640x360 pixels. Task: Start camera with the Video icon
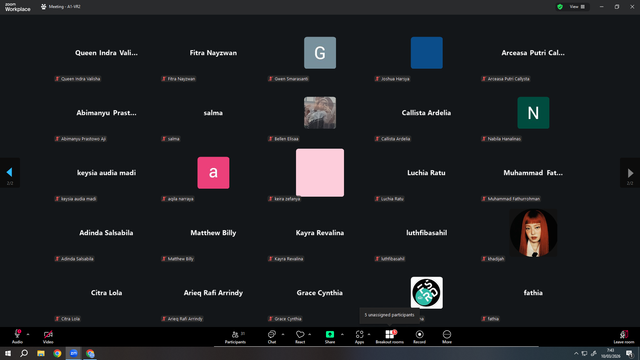click(48, 334)
